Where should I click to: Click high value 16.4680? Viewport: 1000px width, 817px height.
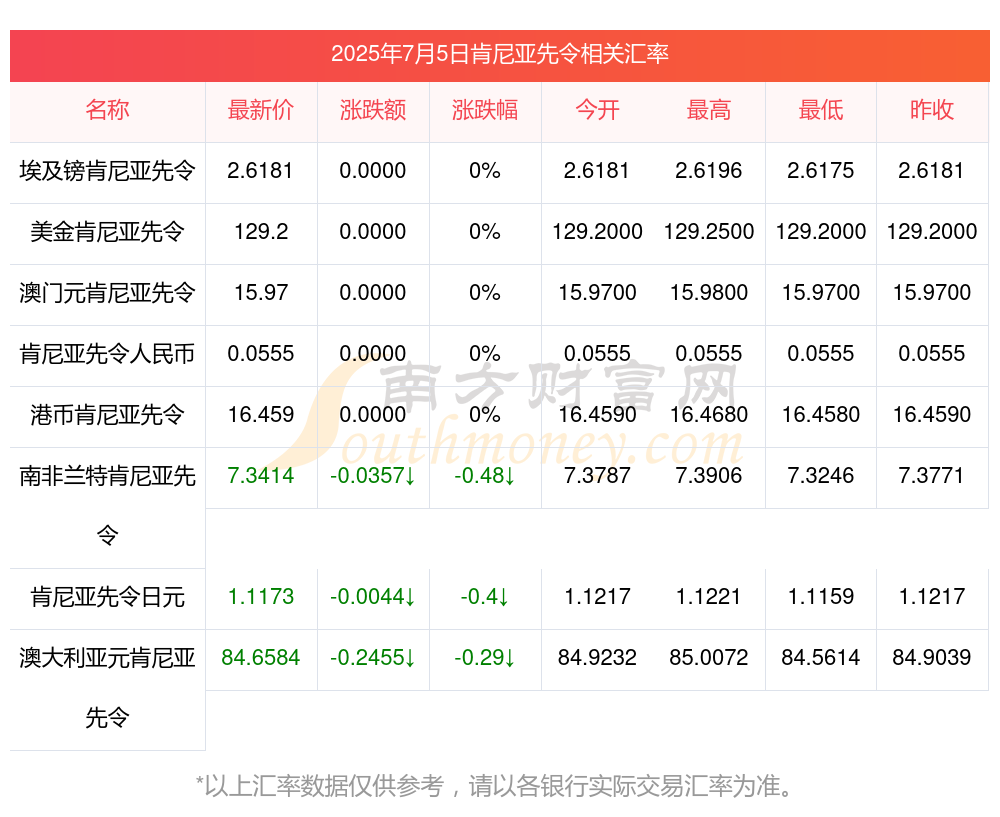[709, 415]
